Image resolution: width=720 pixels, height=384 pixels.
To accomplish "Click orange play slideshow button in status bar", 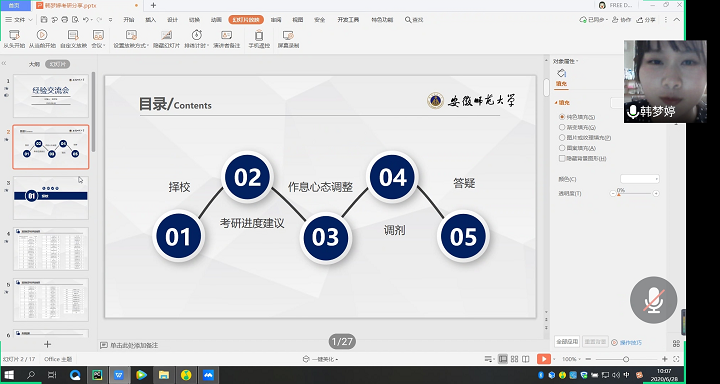I will [x=543, y=359].
